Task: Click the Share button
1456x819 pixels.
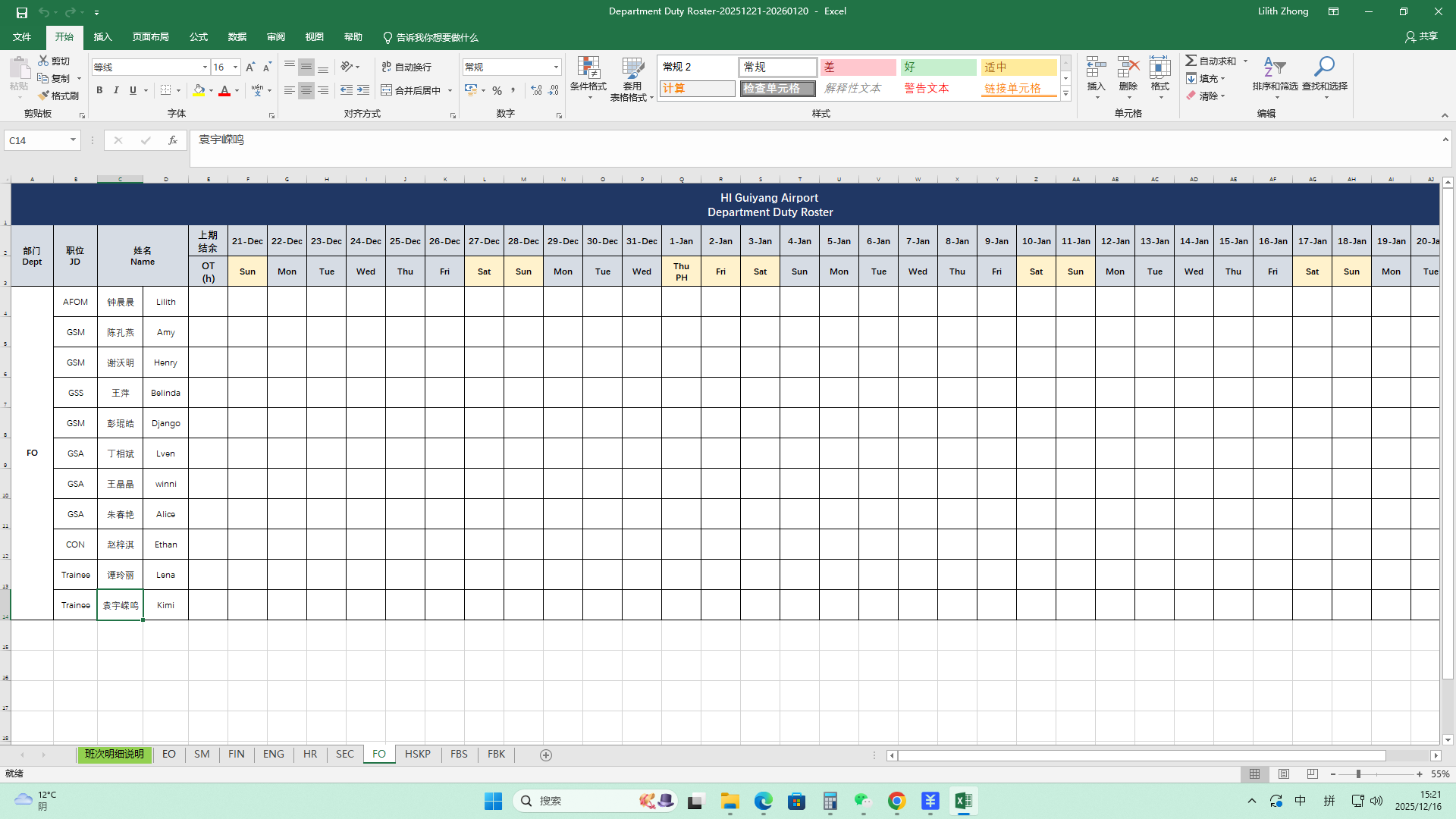Action: (1421, 36)
